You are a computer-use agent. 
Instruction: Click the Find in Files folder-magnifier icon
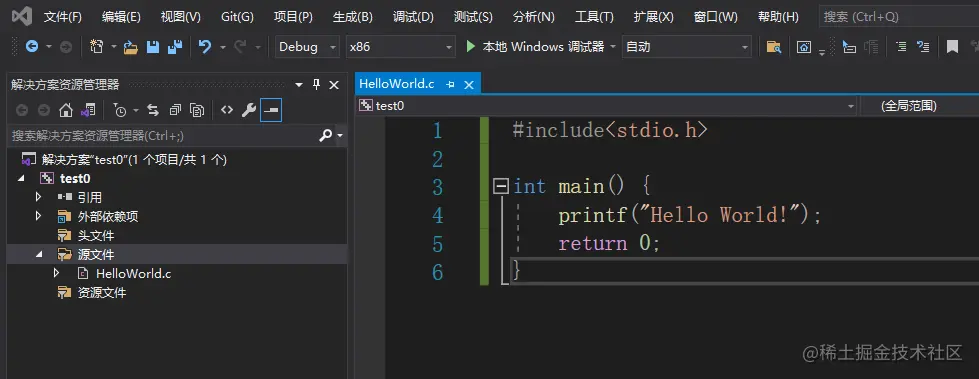[774, 47]
